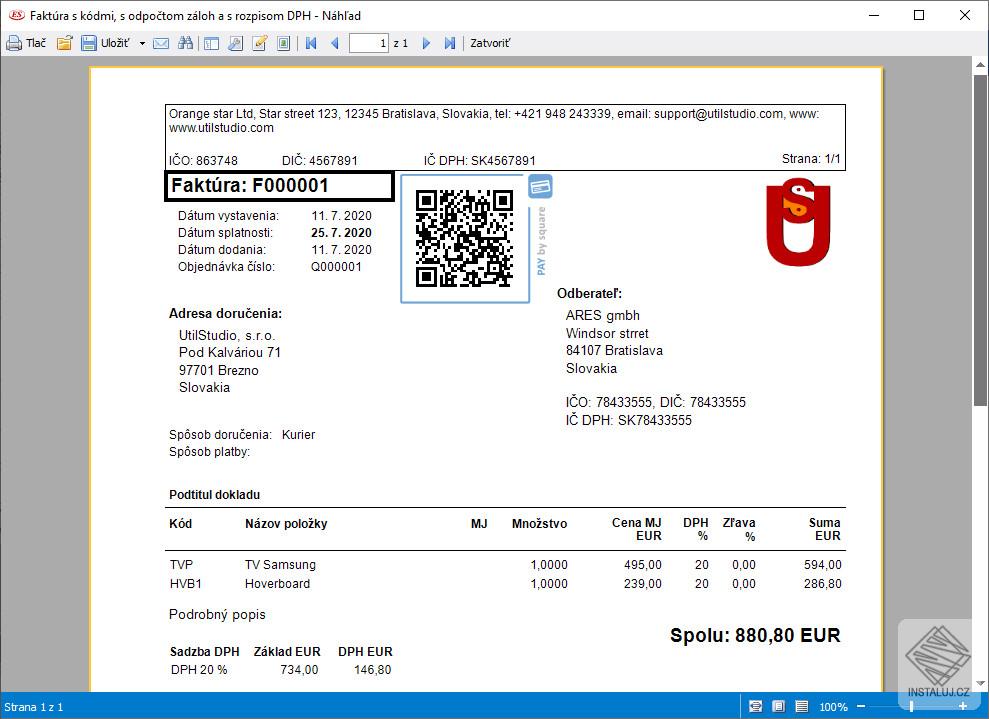The image size is (989, 719).
Task: Click the edit page pencil icon
Action: coord(260,43)
